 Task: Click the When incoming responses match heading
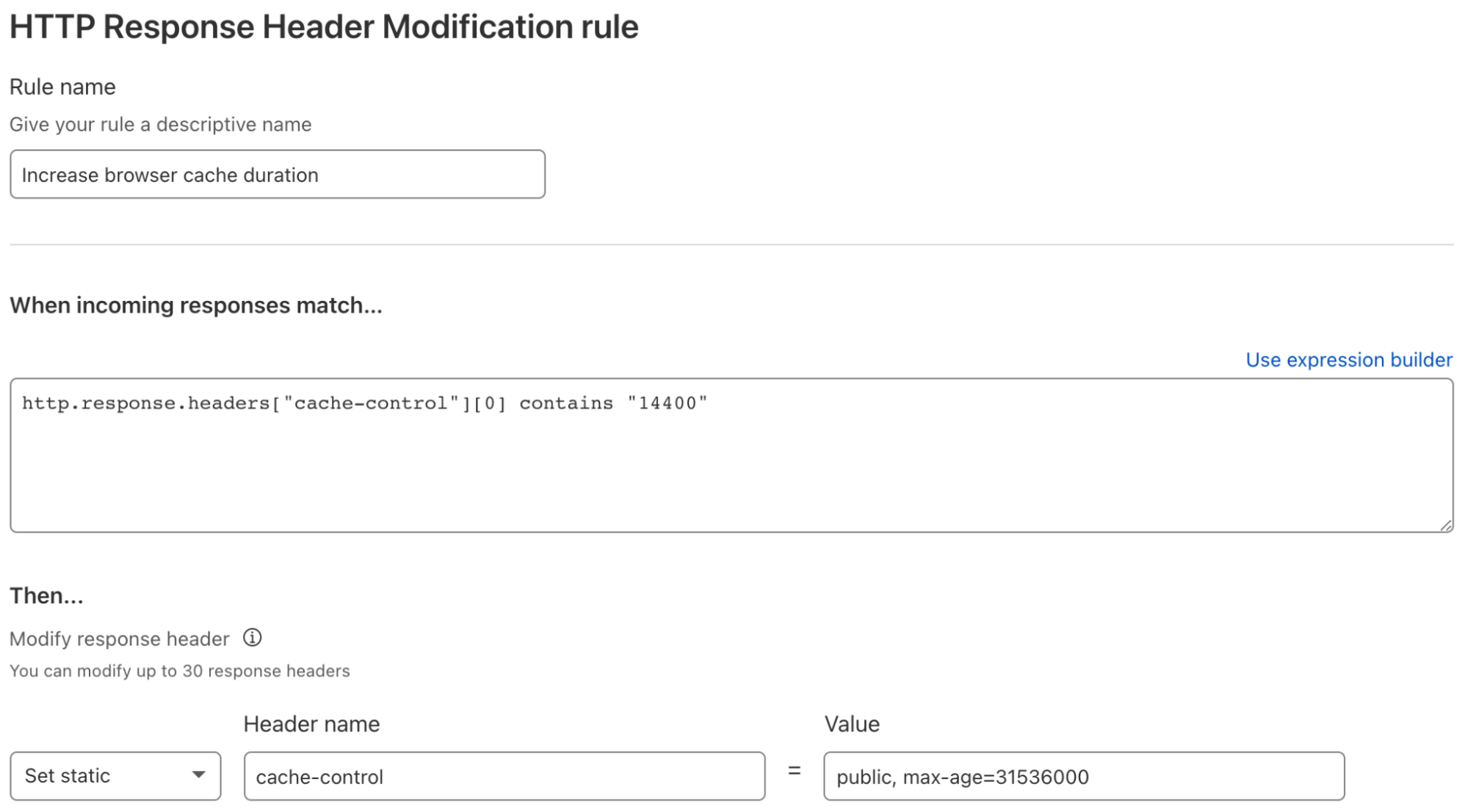[x=196, y=305]
